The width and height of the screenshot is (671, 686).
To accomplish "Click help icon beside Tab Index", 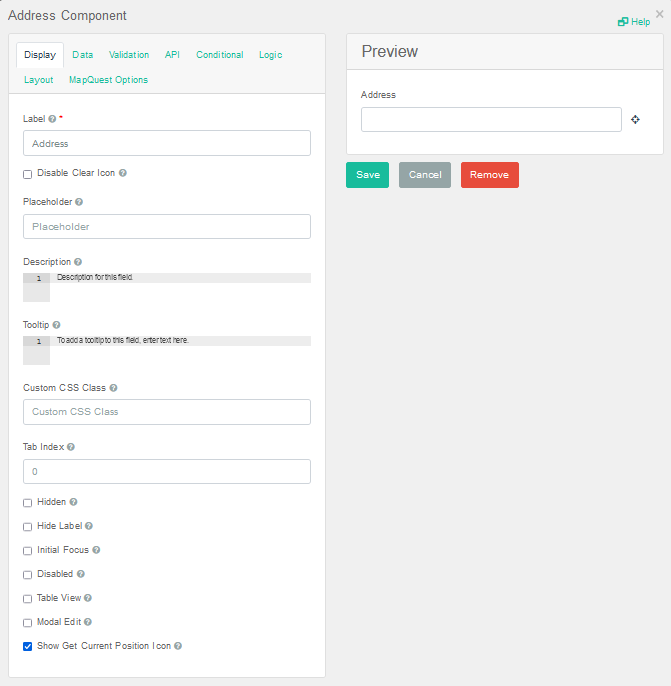I will (70, 447).
